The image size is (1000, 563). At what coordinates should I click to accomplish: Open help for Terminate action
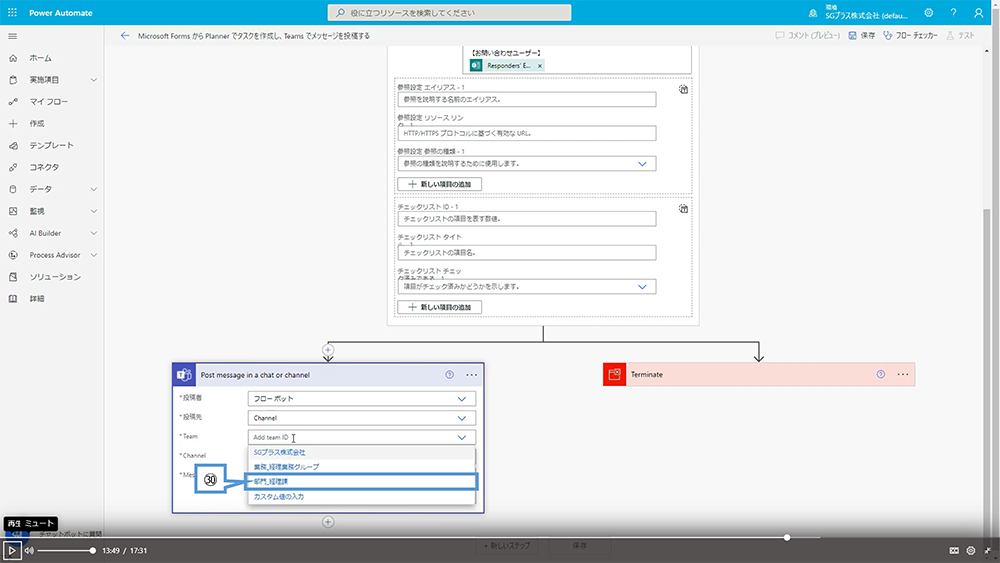point(881,374)
